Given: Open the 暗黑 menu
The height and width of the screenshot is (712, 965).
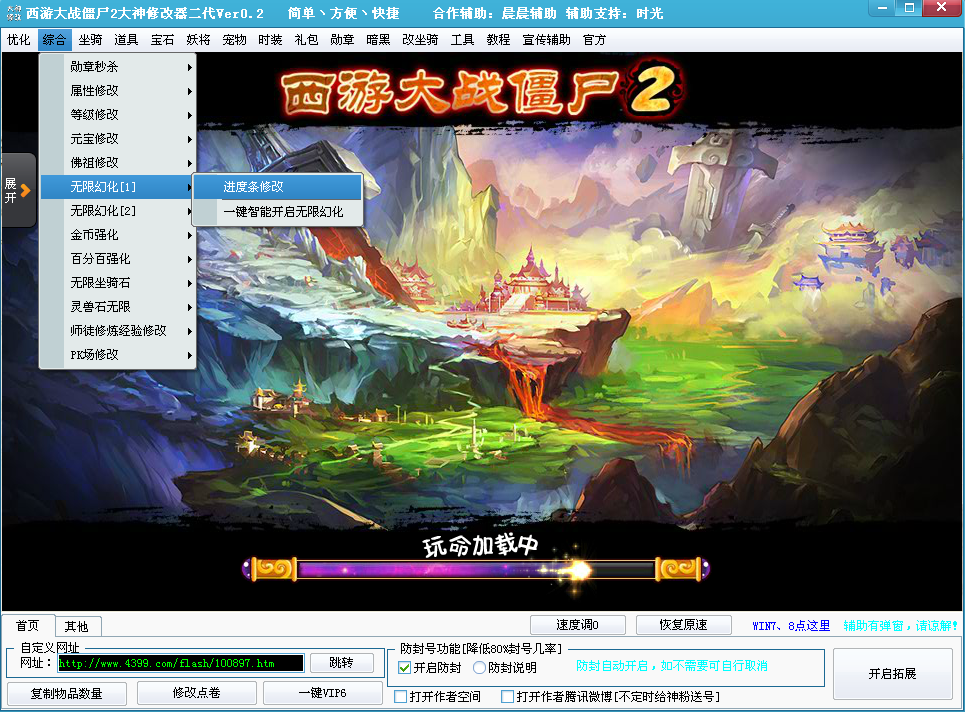Looking at the screenshot, I should click(378, 40).
